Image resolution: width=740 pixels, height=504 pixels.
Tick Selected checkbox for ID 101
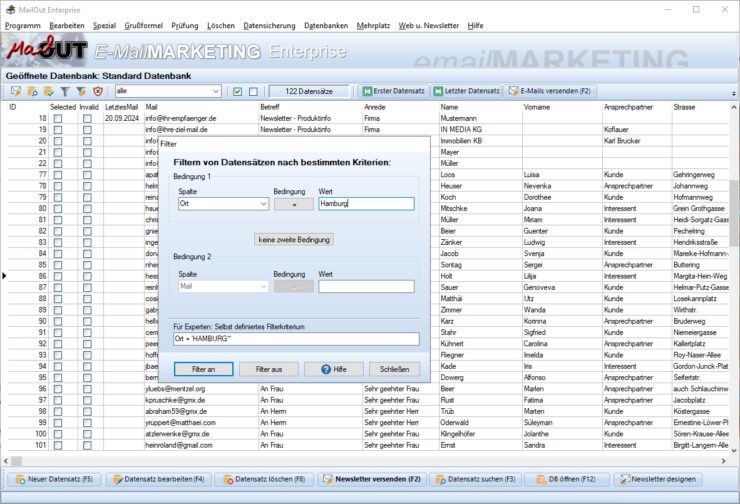(x=58, y=445)
